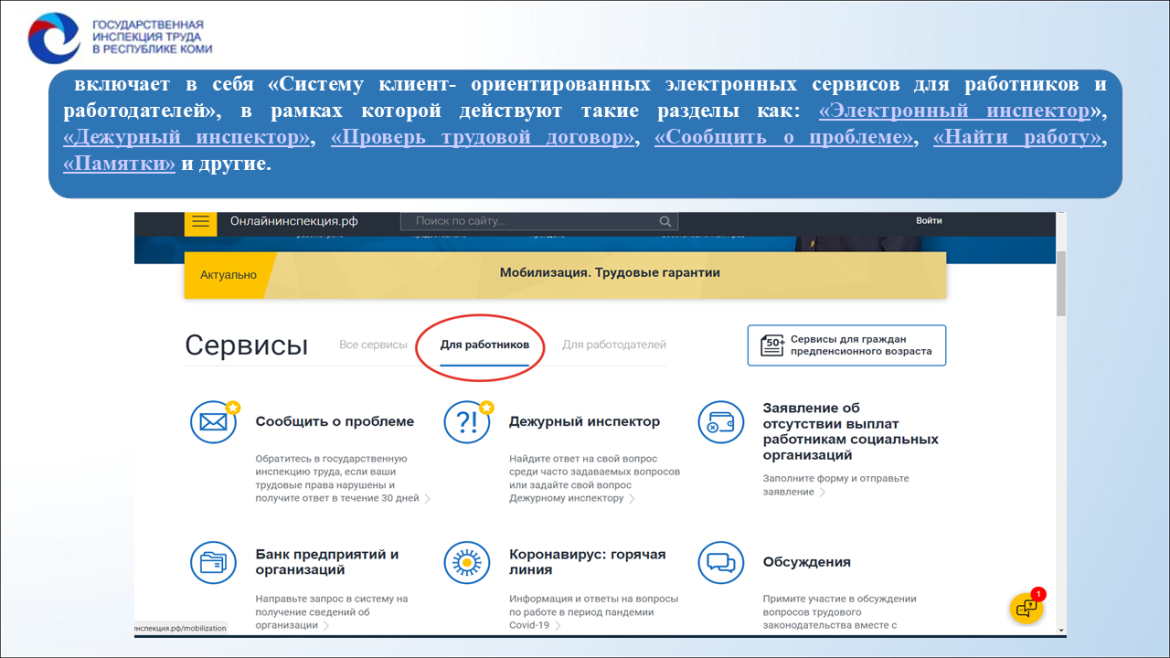
Task: Click the folder icon for Банк предприятий
Action: (x=213, y=563)
